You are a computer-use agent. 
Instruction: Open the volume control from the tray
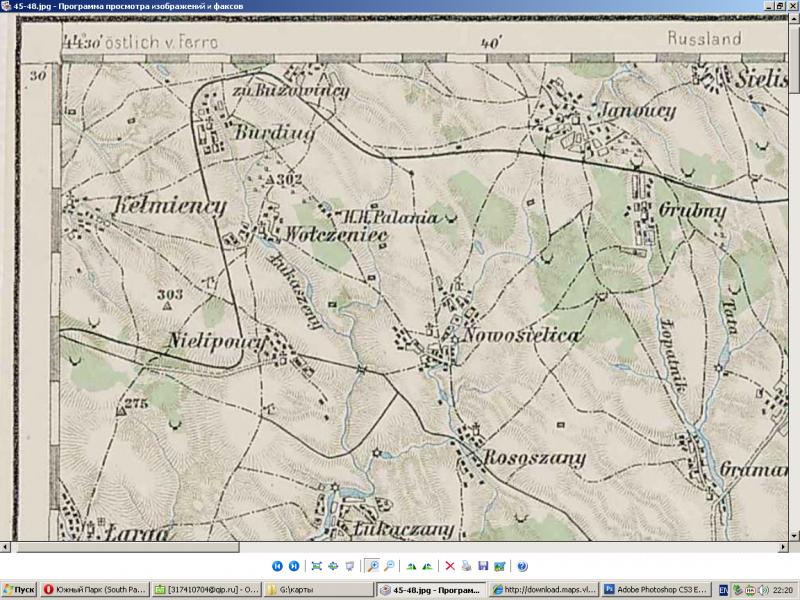tap(763, 589)
